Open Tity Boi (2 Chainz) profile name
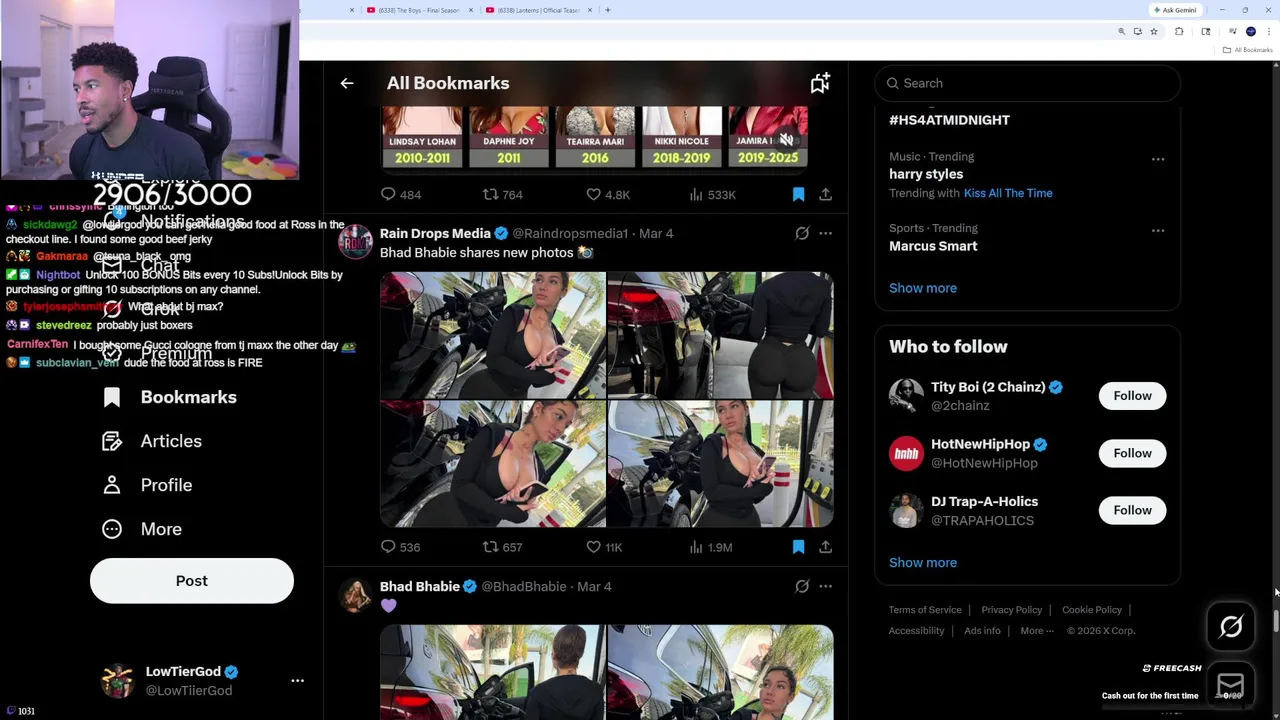The image size is (1280, 720). pyautogui.click(x=988, y=387)
